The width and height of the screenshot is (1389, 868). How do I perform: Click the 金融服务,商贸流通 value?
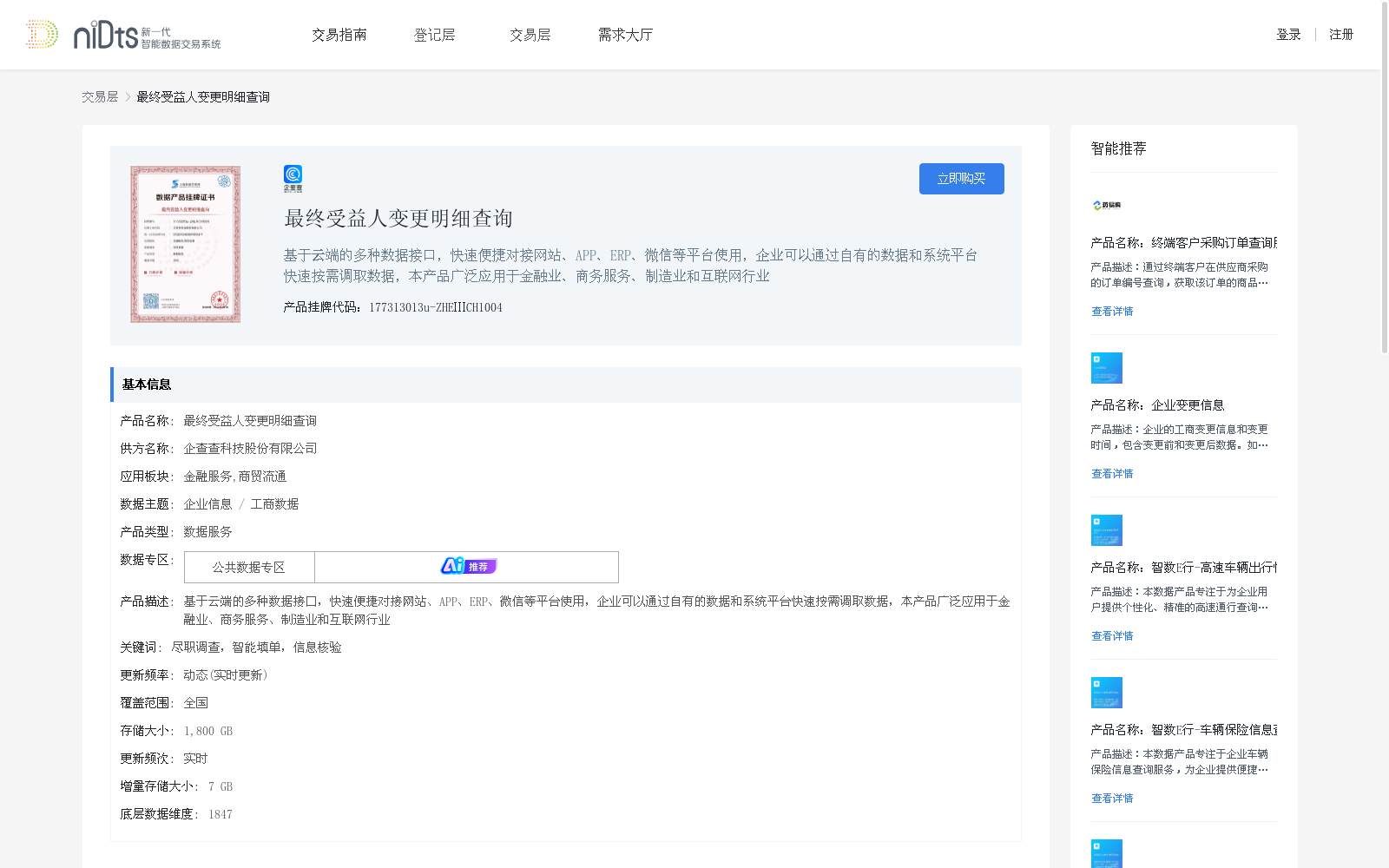click(234, 477)
